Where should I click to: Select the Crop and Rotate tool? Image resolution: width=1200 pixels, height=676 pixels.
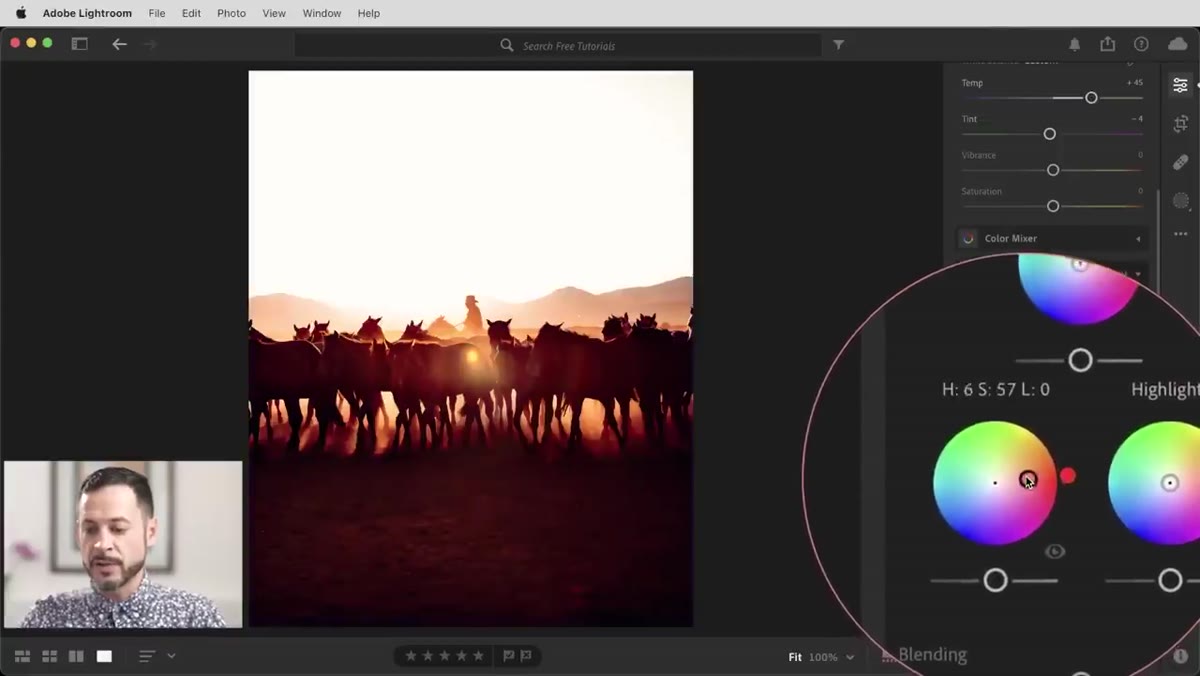pyautogui.click(x=1180, y=124)
